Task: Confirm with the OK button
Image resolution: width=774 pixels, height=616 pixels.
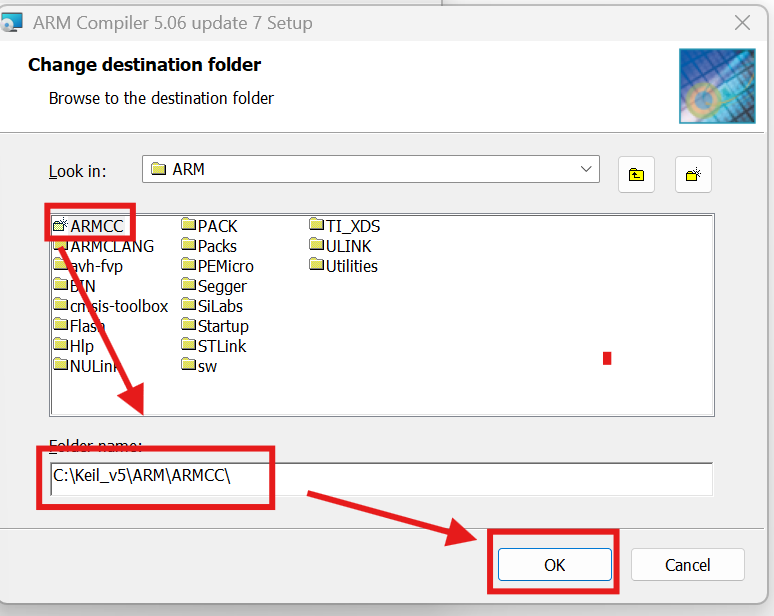Action: click(555, 565)
